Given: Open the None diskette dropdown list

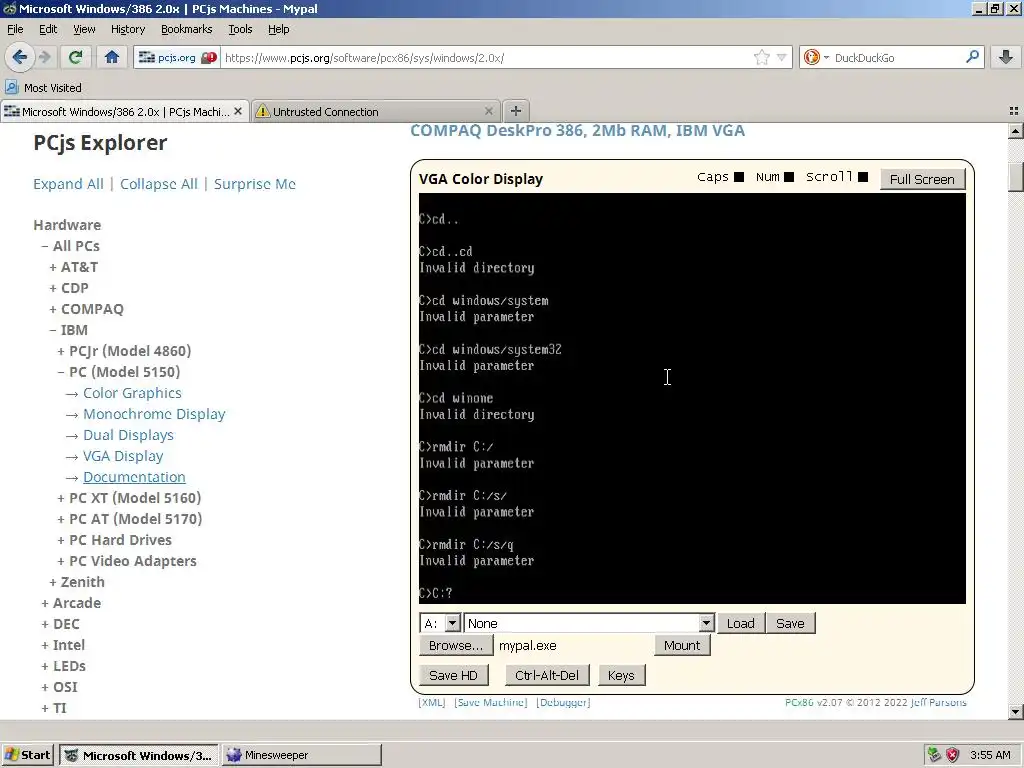Looking at the screenshot, I should pyautogui.click(x=706, y=623).
